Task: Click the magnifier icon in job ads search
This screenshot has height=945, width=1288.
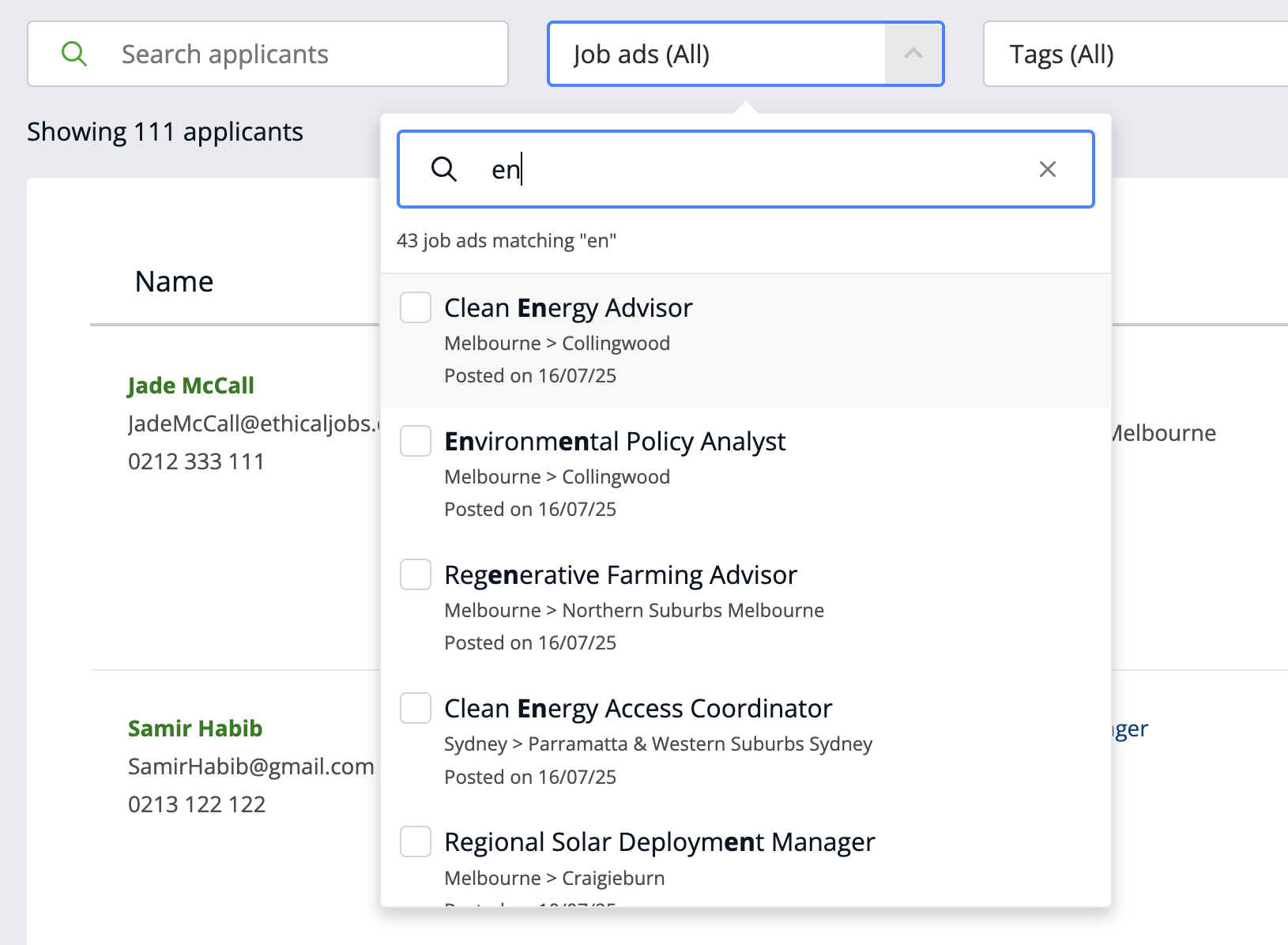Action: click(x=444, y=169)
